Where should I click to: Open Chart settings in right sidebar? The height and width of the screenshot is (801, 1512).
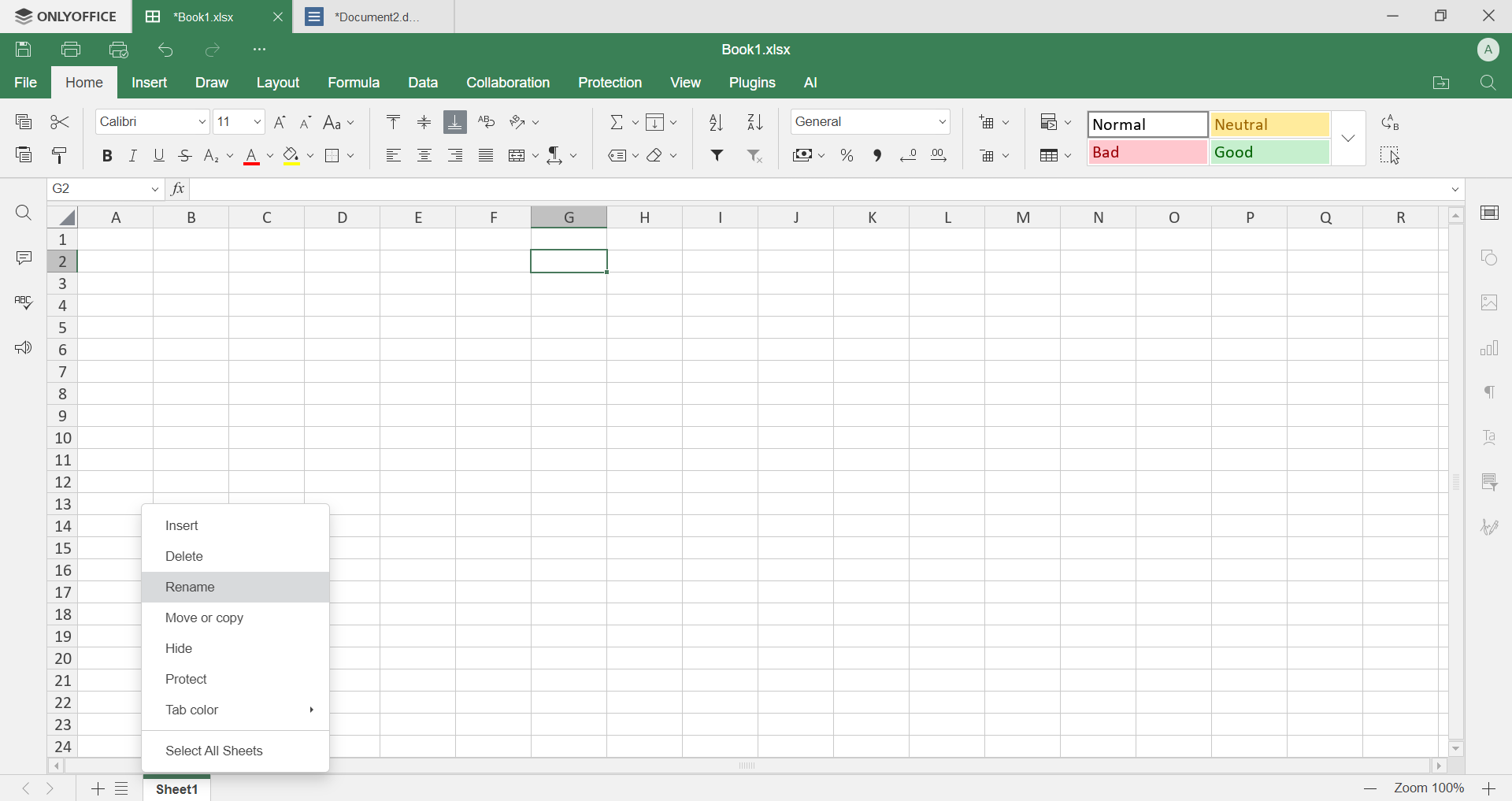1490,347
